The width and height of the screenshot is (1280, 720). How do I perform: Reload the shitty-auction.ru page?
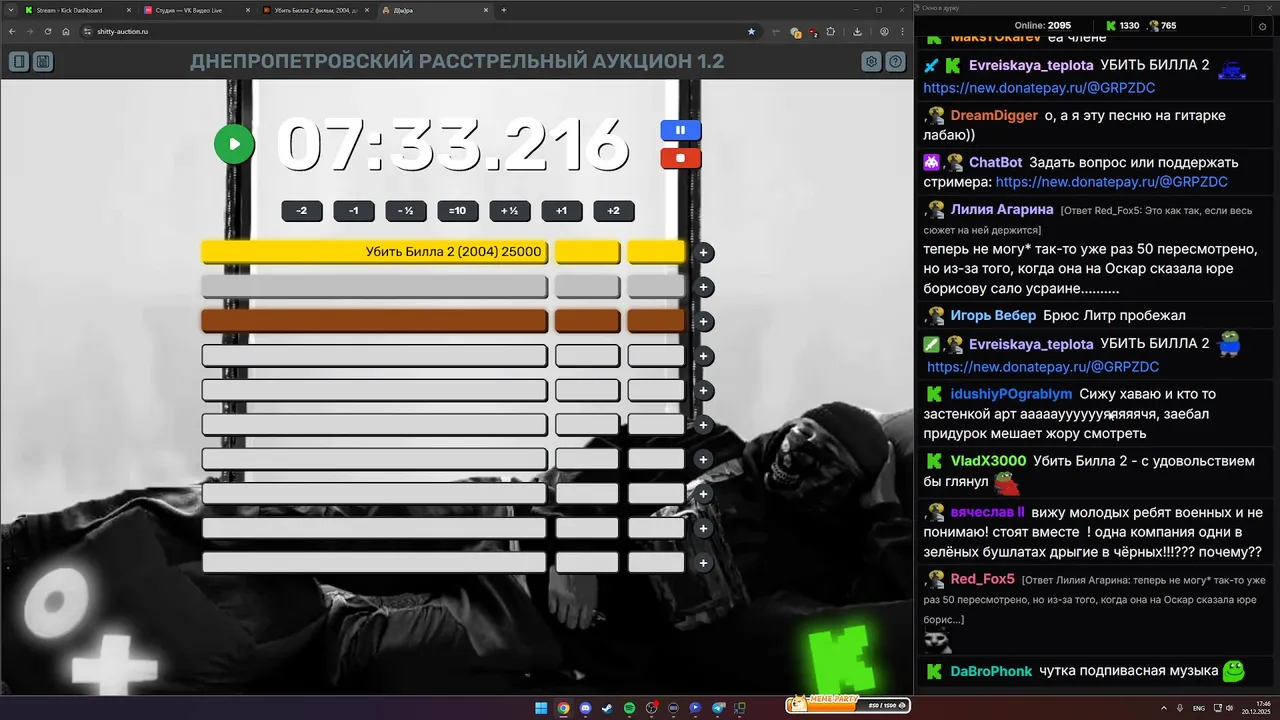pos(47,31)
